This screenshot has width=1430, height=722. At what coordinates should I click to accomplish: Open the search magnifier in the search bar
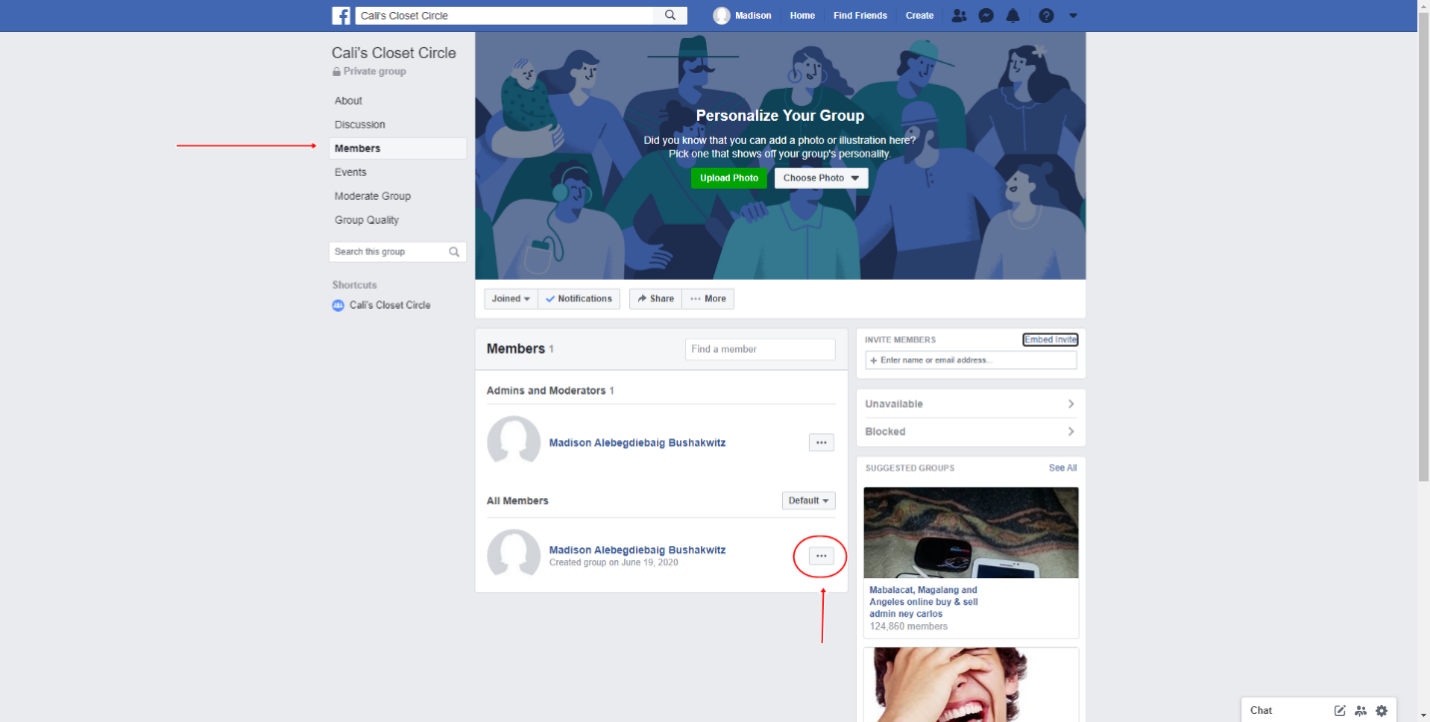click(670, 15)
